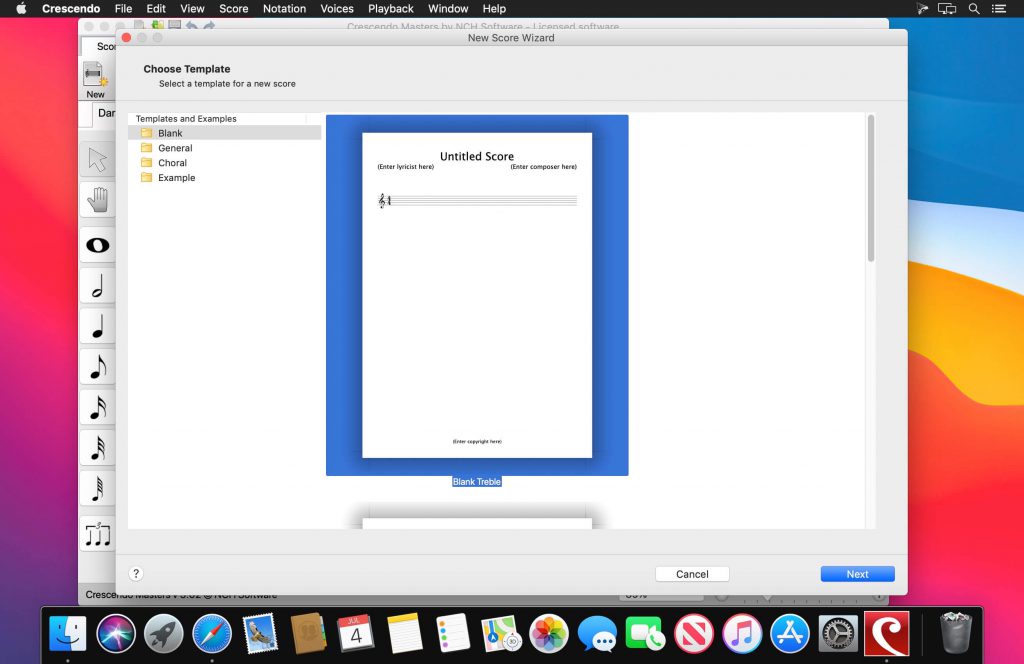Image resolution: width=1024 pixels, height=664 pixels.
Task: Select the Blank Treble template thumbnail
Action: pos(477,293)
